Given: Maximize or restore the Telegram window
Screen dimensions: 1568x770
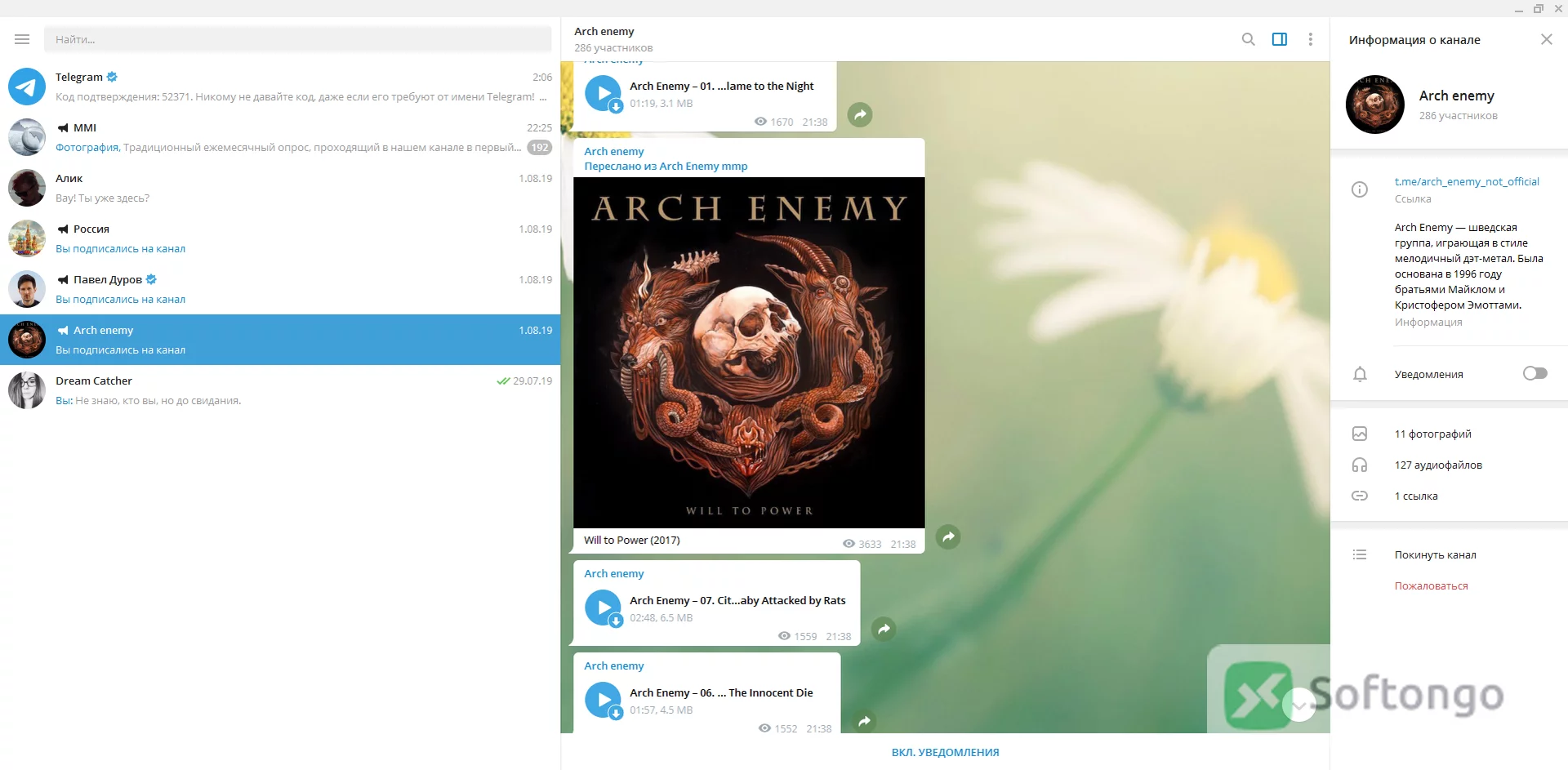Looking at the screenshot, I should click(x=1539, y=8).
